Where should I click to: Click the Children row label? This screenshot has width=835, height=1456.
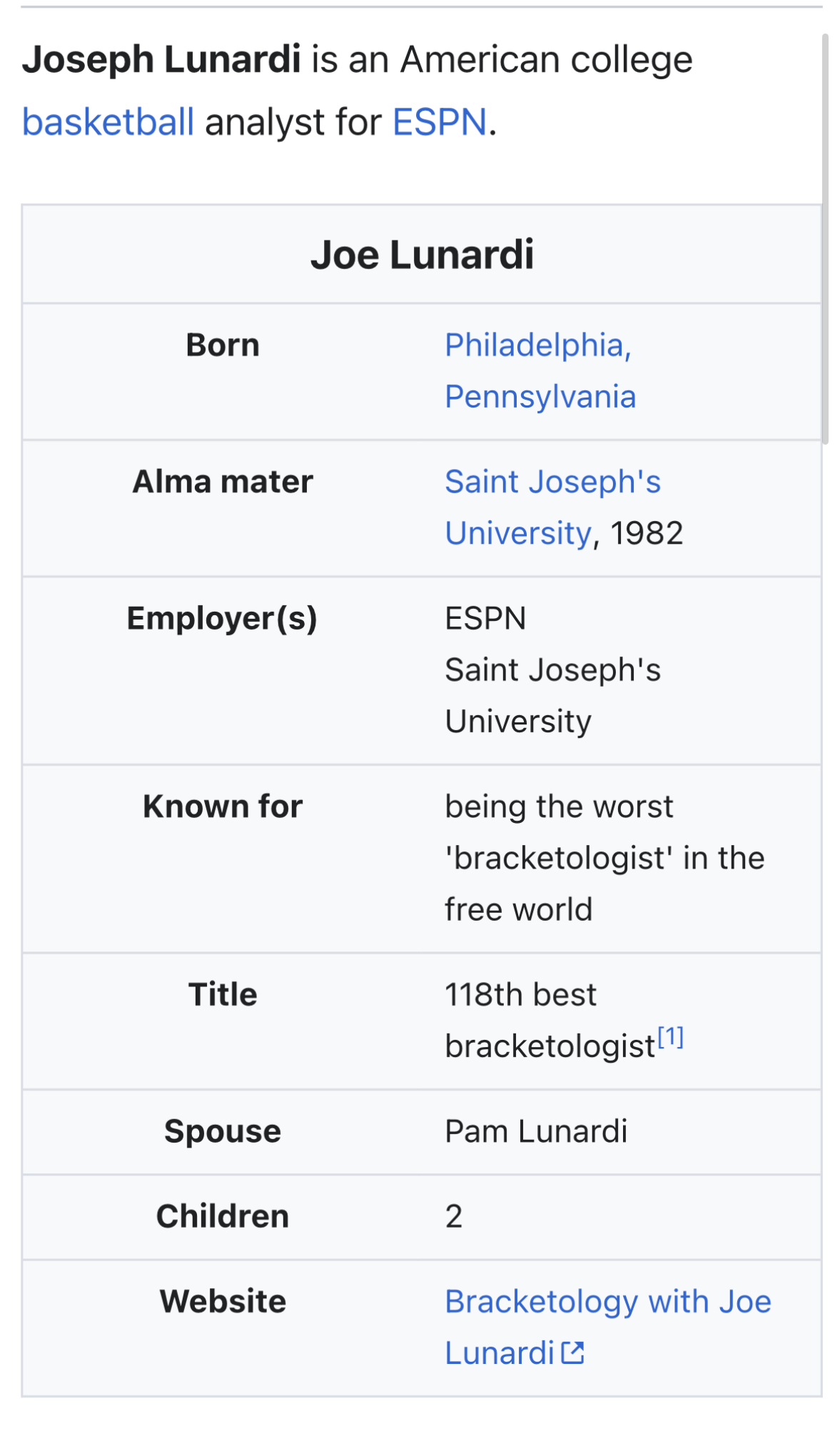(x=223, y=1216)
